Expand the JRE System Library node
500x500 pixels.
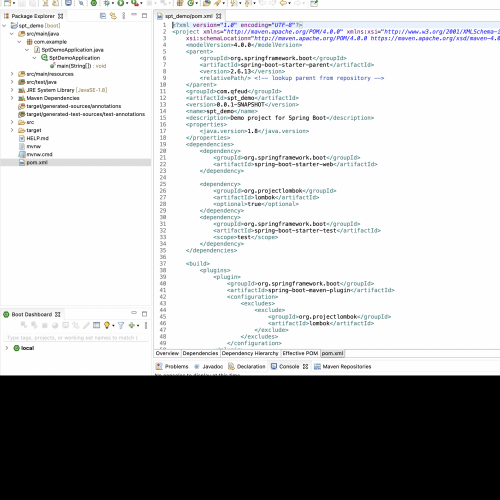pyautogui.click(x=12, y=90)
